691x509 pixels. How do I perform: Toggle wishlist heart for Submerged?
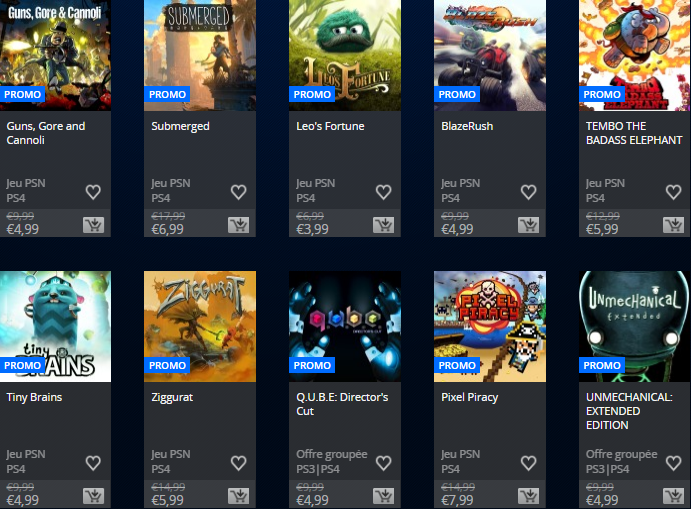238,192
